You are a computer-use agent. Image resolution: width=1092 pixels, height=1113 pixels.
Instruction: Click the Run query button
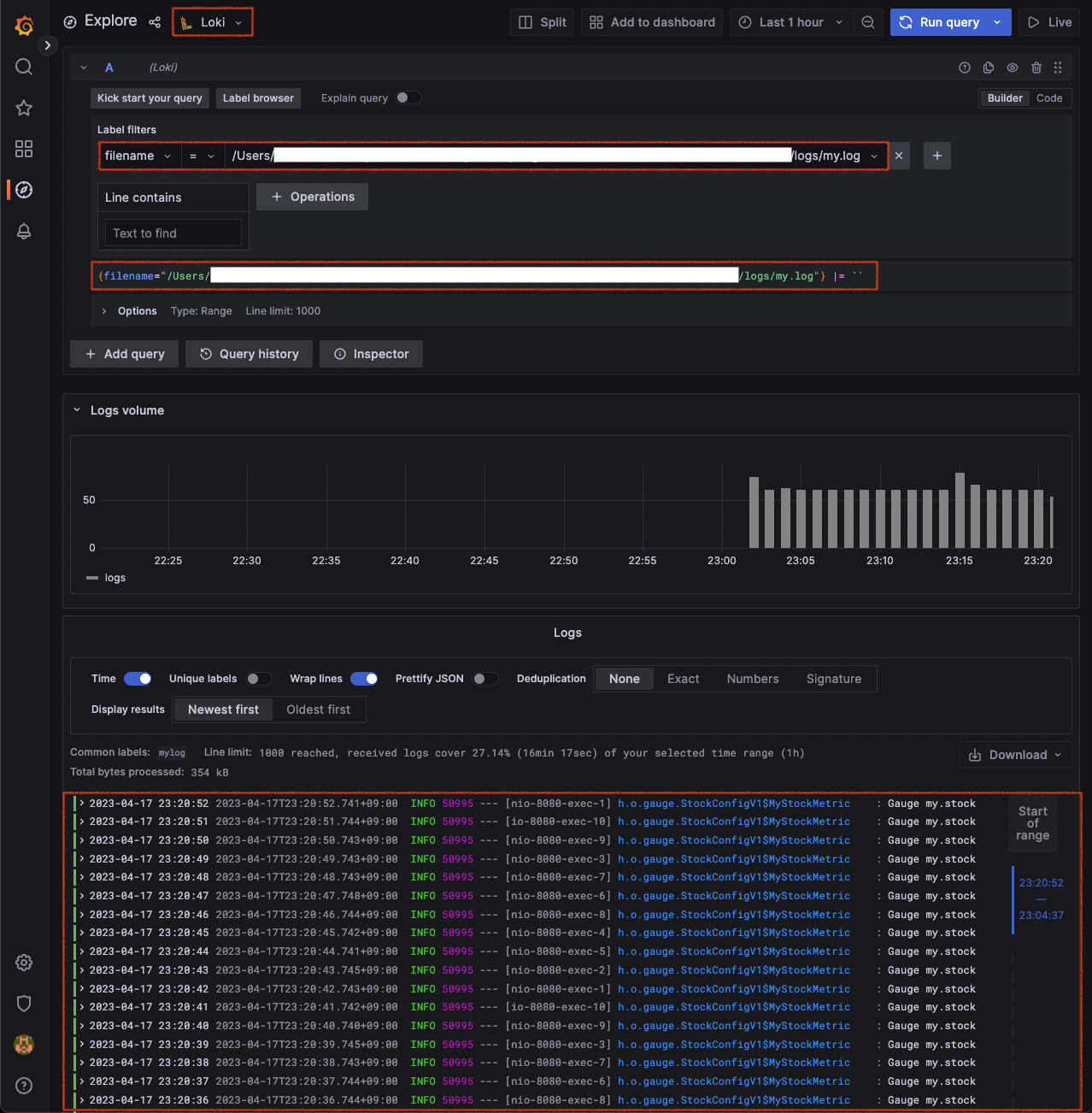pyautogui.click(x=937, y=22)
